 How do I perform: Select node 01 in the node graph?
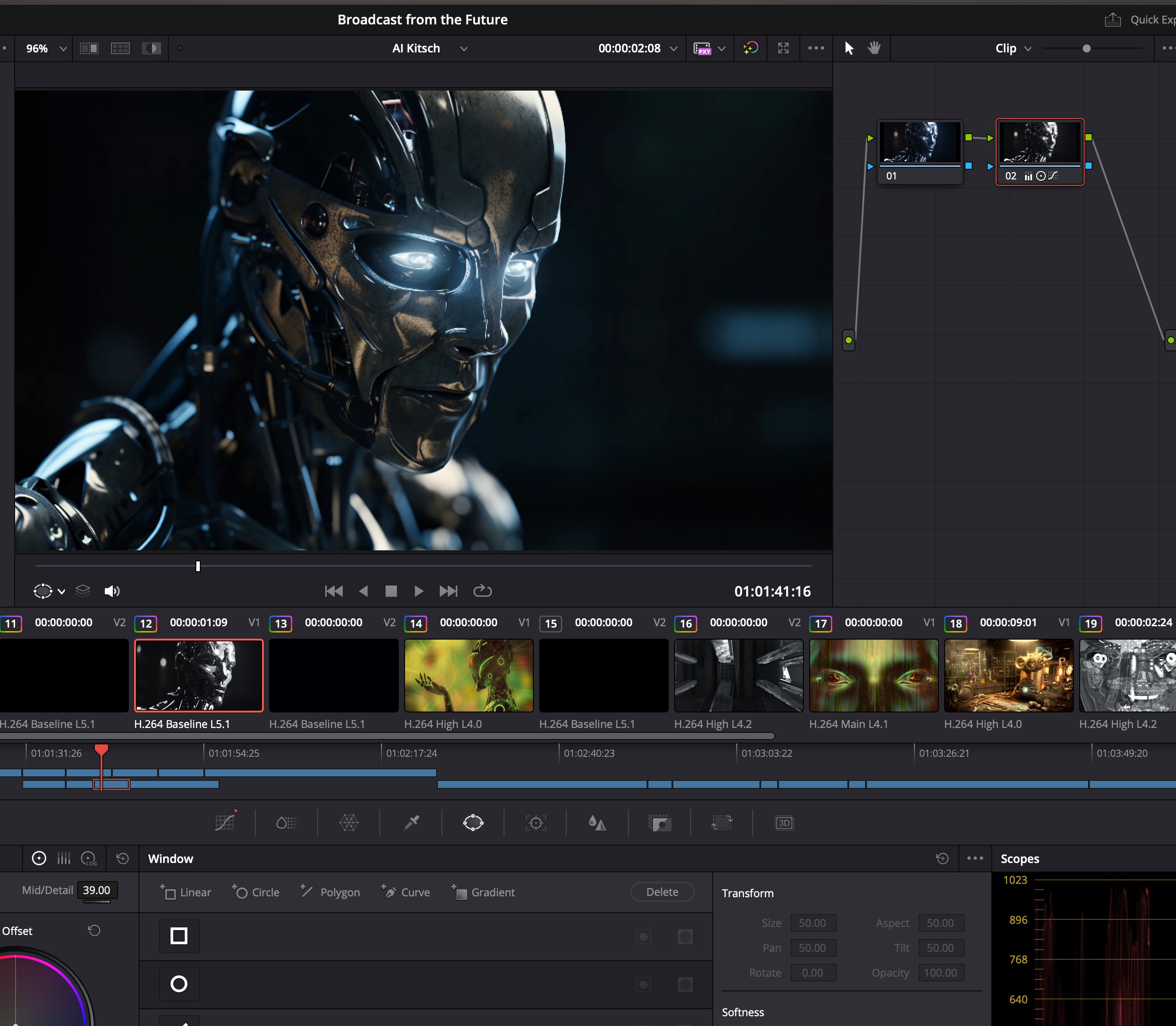[x=920, y=152]
